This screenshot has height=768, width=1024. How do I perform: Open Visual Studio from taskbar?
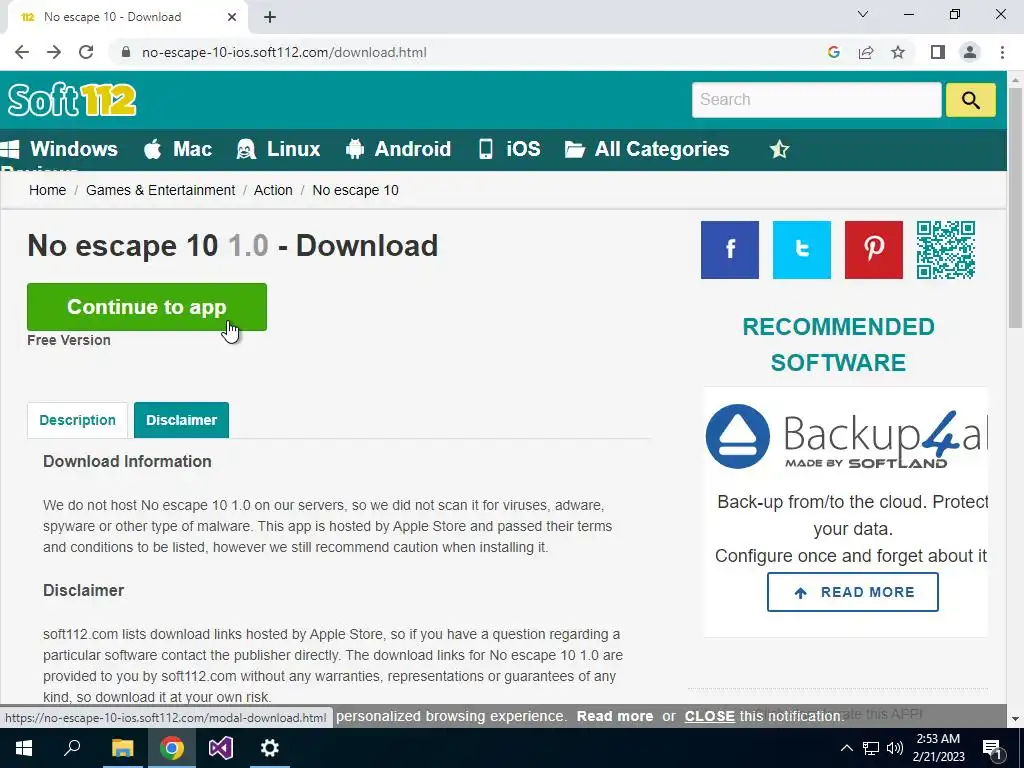pos(221,748)
